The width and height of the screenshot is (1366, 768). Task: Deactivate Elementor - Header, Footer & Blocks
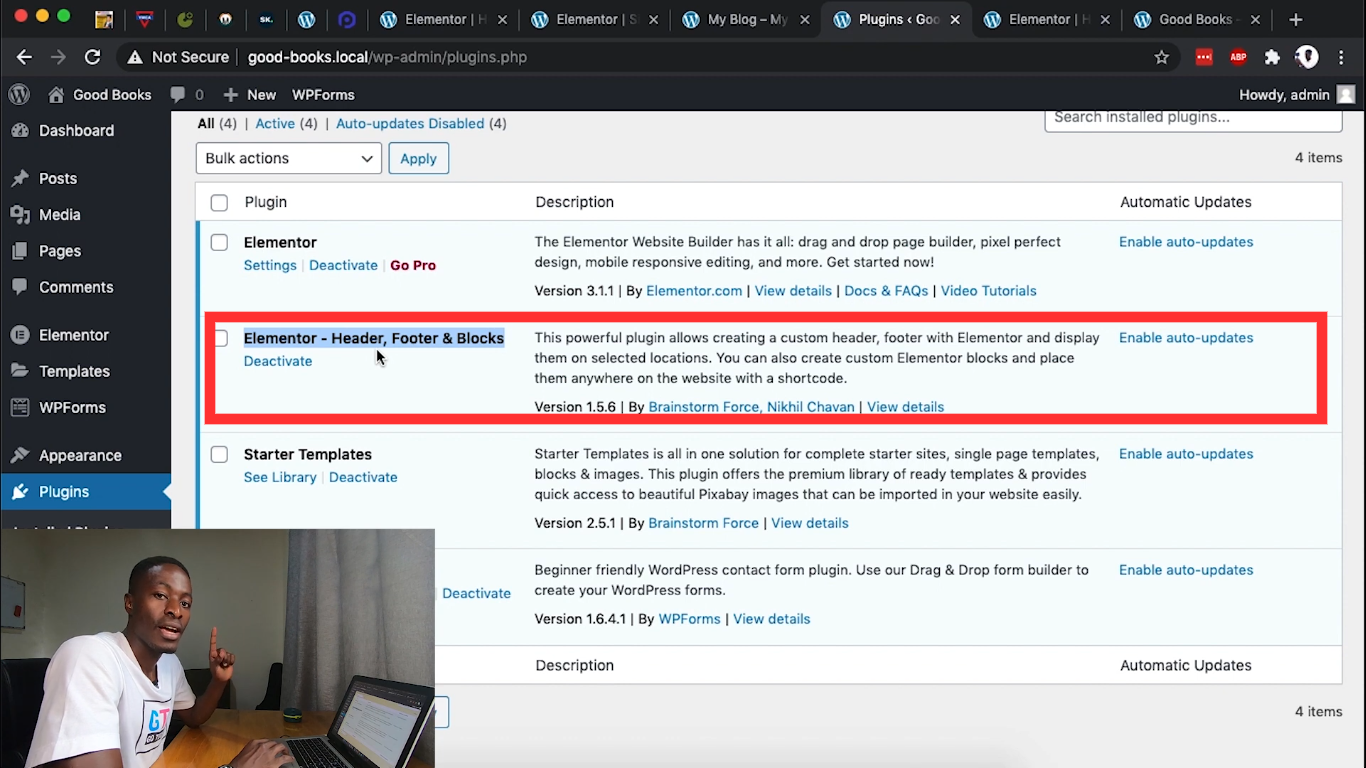[278, 361]
